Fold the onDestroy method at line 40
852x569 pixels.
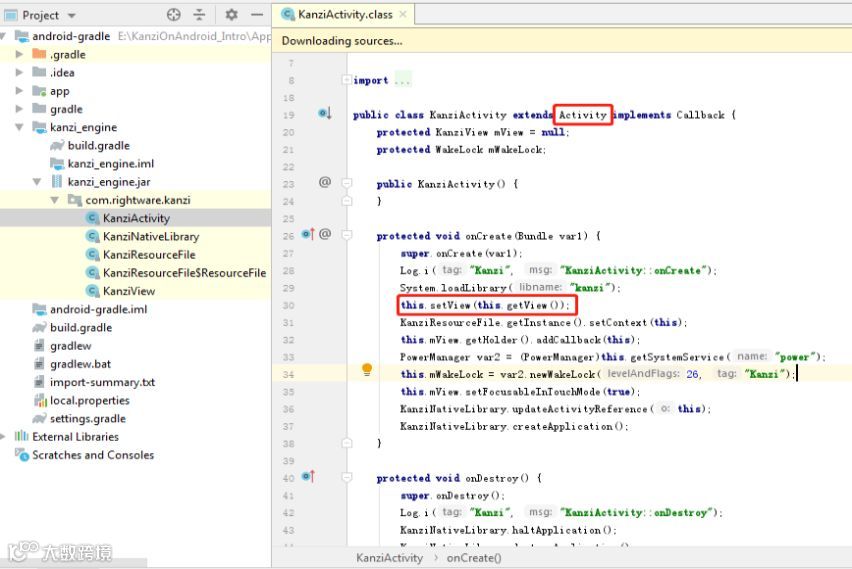(347, 478)
